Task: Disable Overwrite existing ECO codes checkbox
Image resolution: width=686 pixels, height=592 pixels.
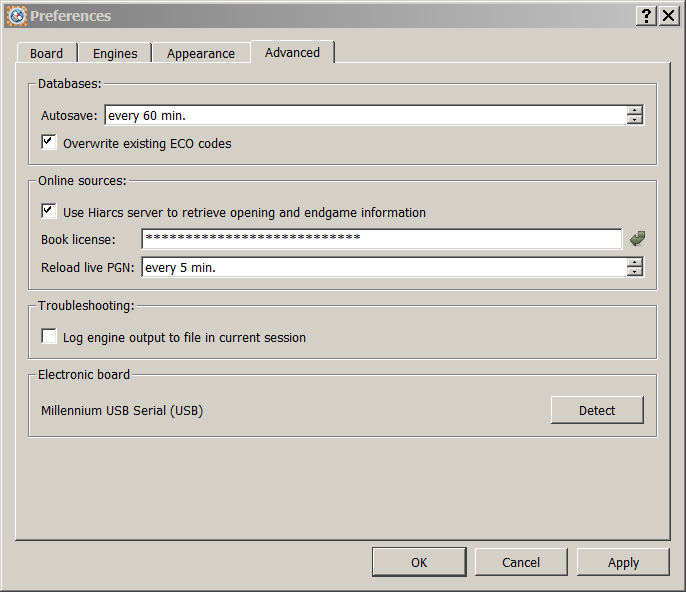Action: 49,143
